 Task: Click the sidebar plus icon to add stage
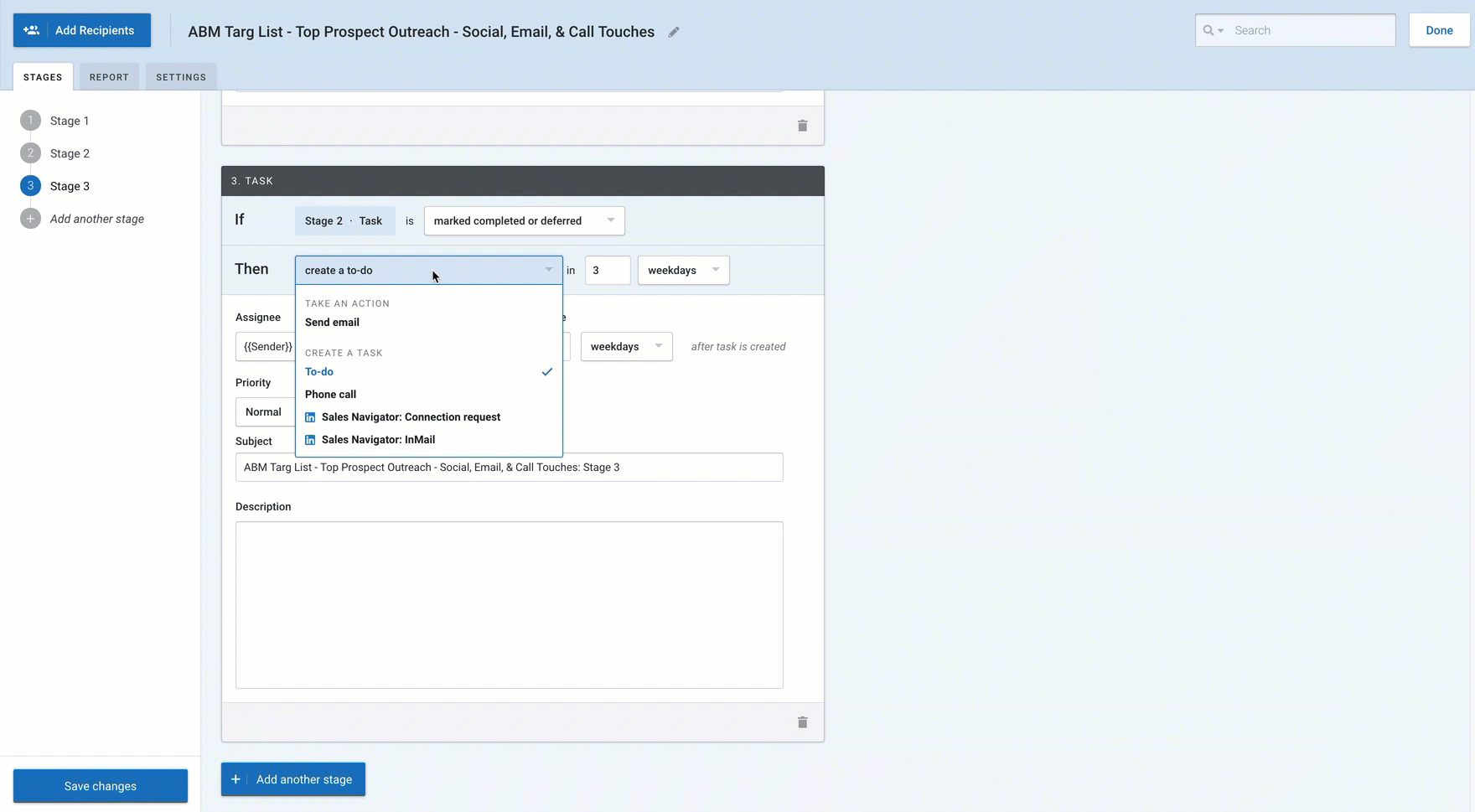[x=30, y=219]
